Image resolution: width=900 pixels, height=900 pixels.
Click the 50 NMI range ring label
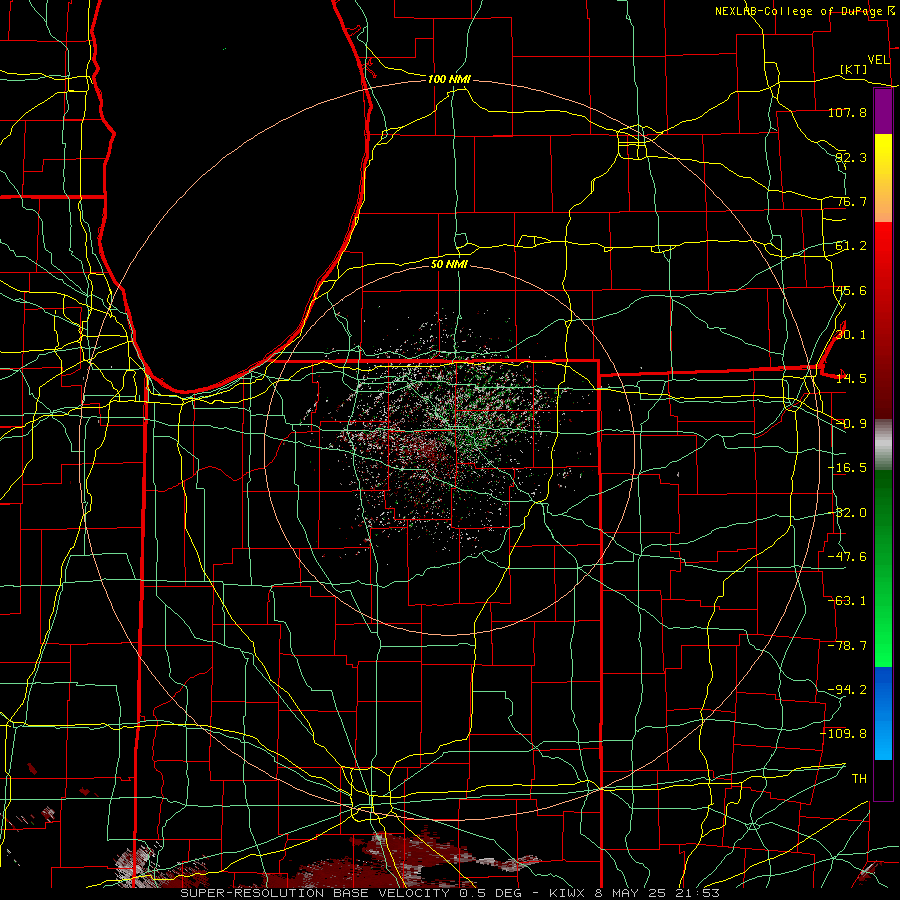449,264
